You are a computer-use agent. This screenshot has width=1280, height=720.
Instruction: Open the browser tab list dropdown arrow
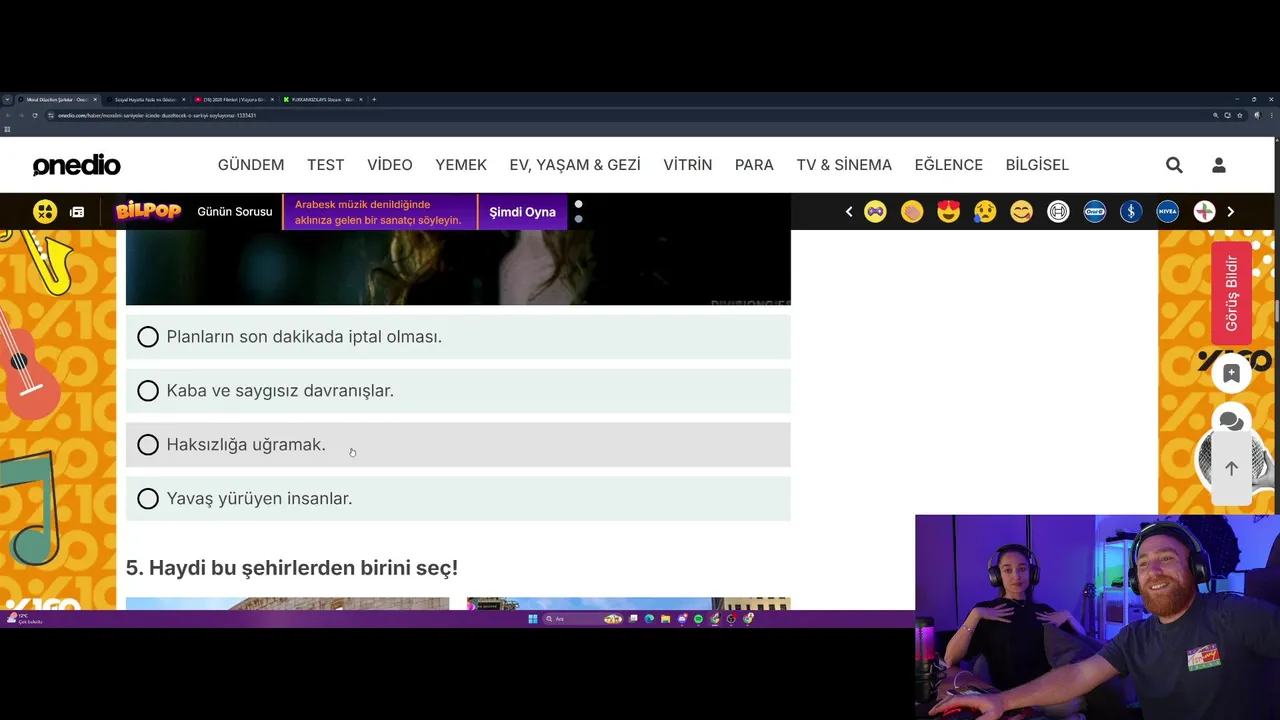pos(7,99)
